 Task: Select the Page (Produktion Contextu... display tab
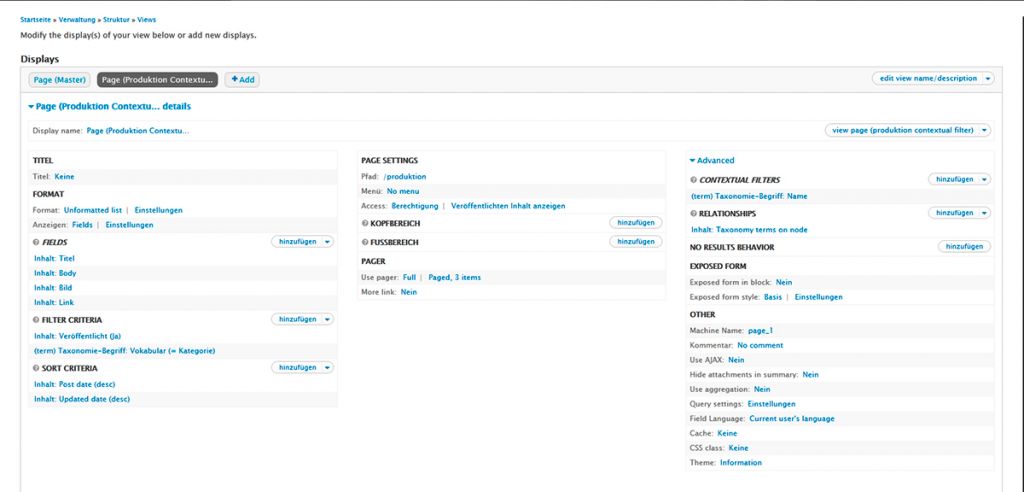pos(157,79)
